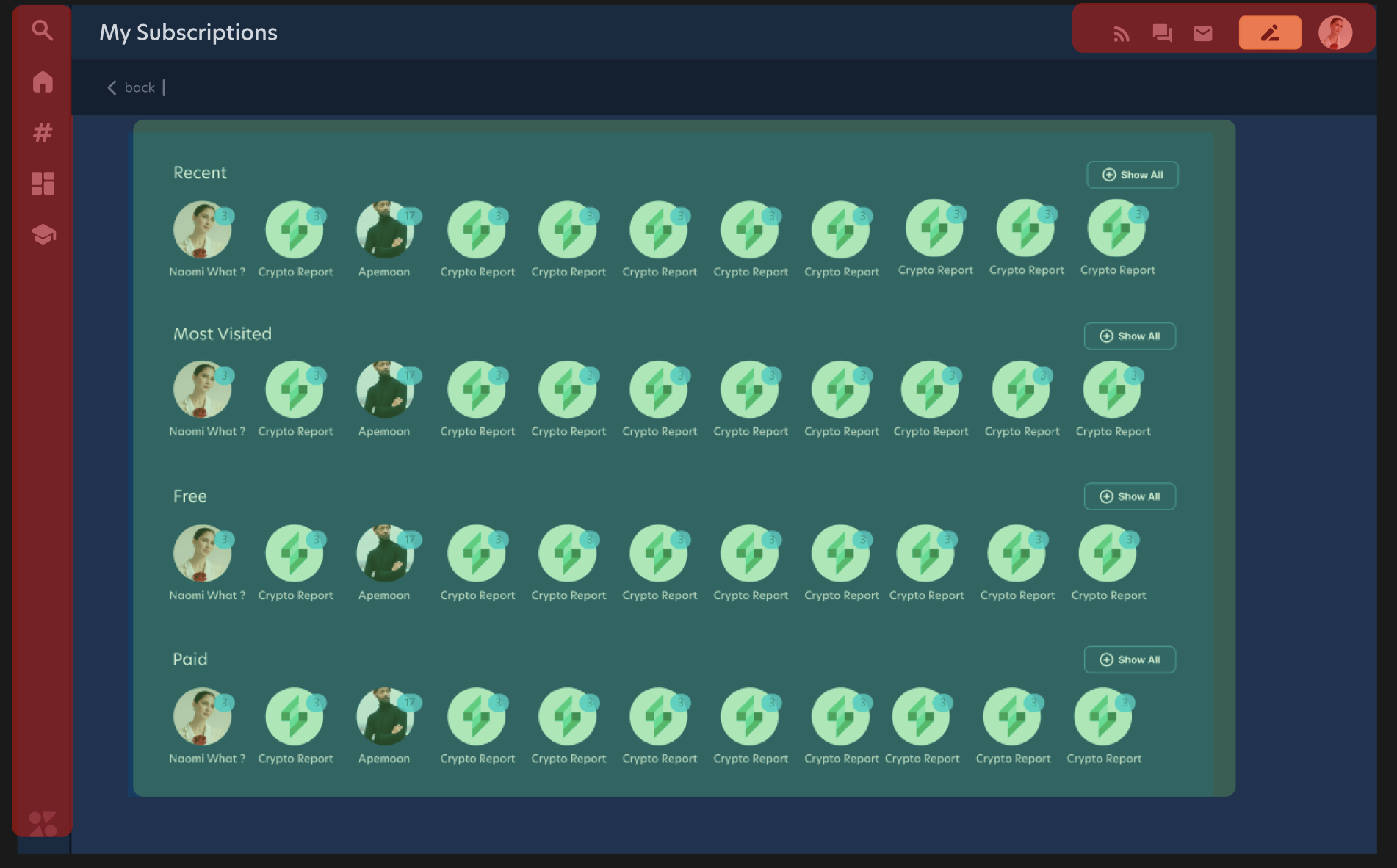This screenshot has width=1397, height=868.
Task: Click Show All in the Recent section
Action: 1132,175
